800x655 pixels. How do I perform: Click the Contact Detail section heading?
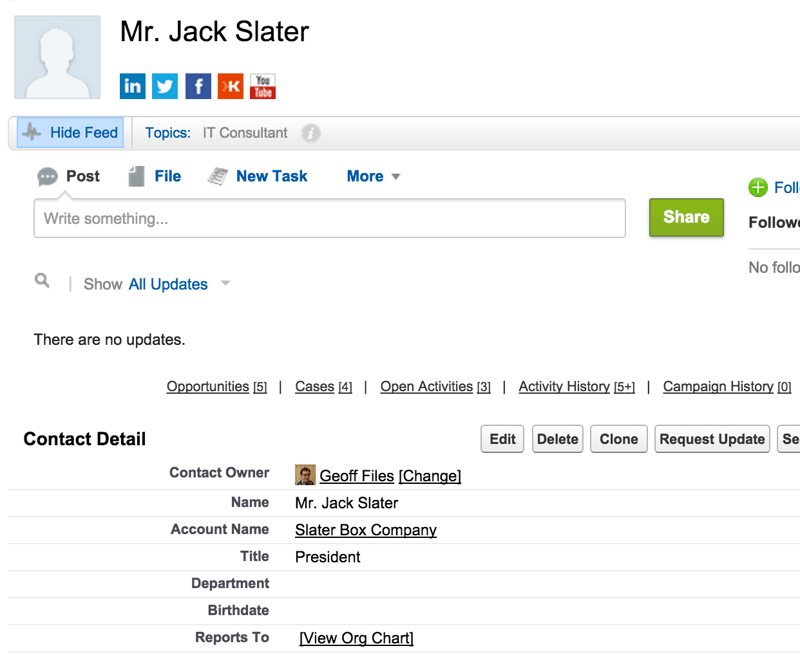[x=85, y=439]
